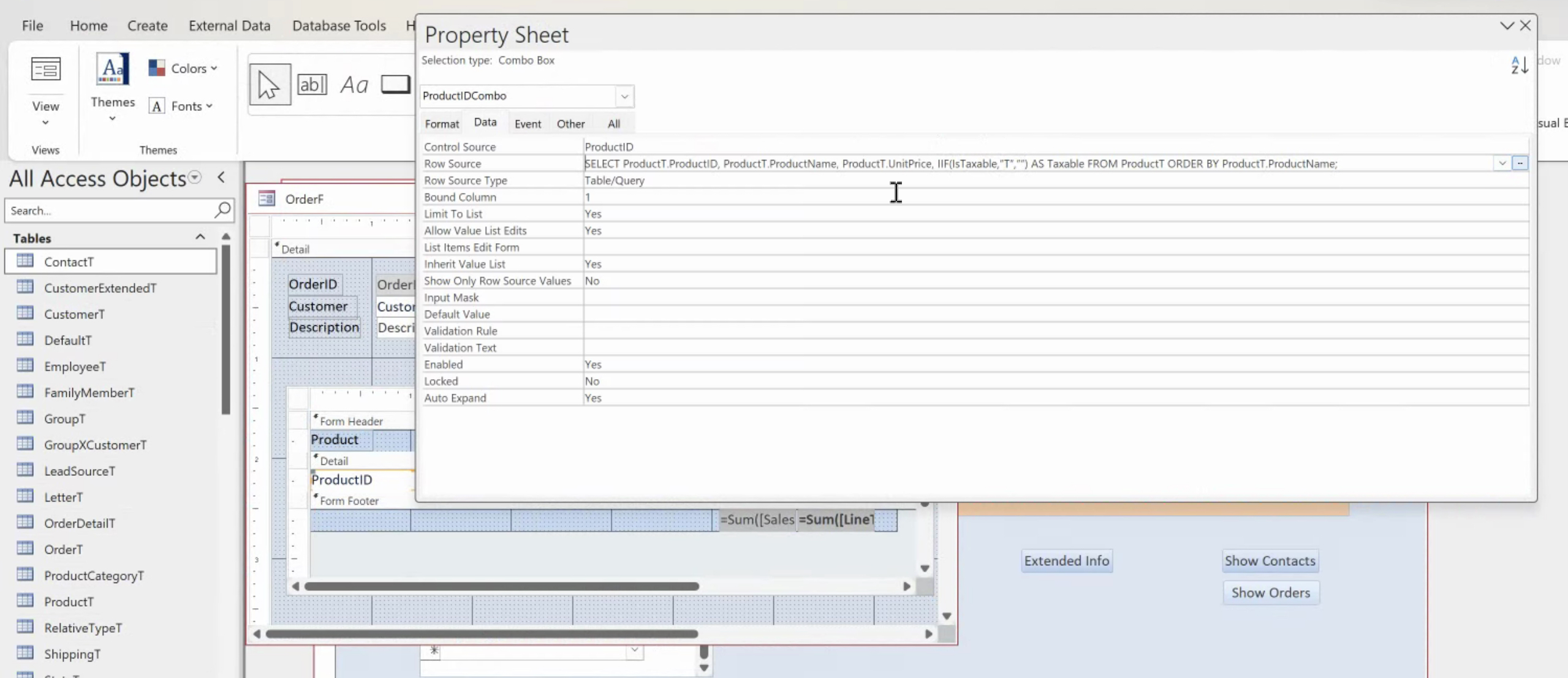Click the View icon in ribbon
This screenshot has height=678, width=1568.
coord(45,69)
